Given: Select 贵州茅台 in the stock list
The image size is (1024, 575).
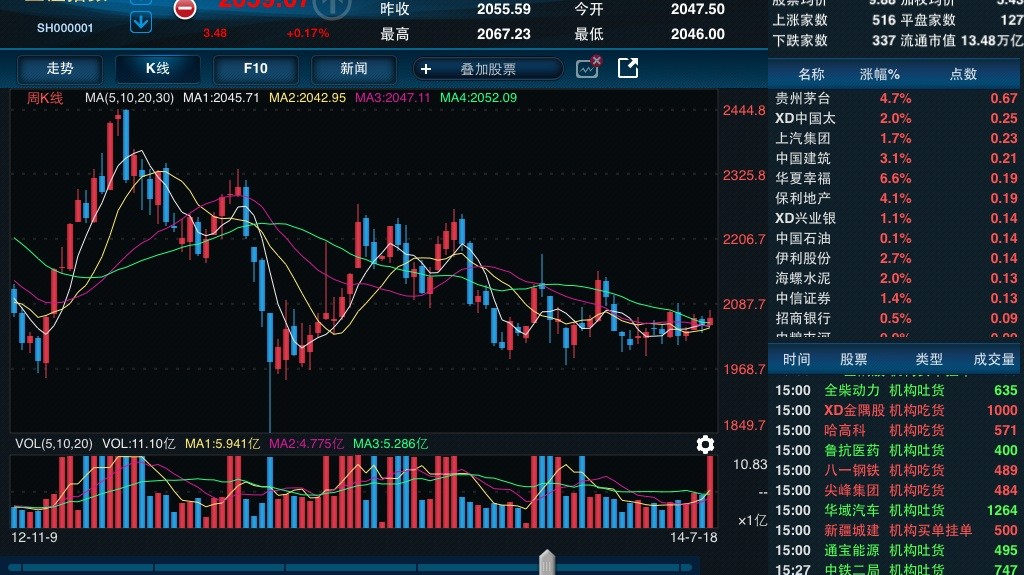Looking at the screenshot, I should click(x=802, y=98).
